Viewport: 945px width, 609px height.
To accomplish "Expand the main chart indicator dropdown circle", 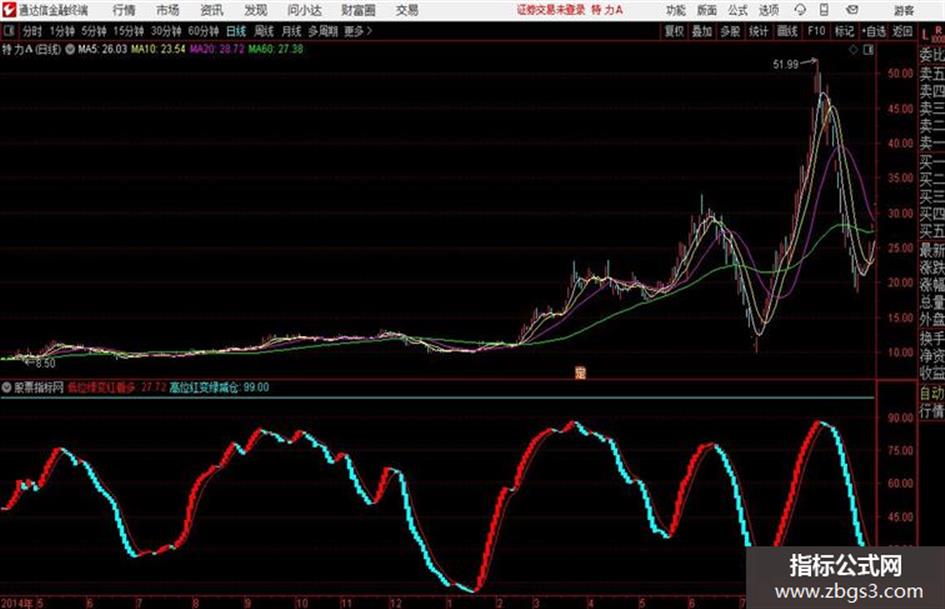I will [69, 49].
